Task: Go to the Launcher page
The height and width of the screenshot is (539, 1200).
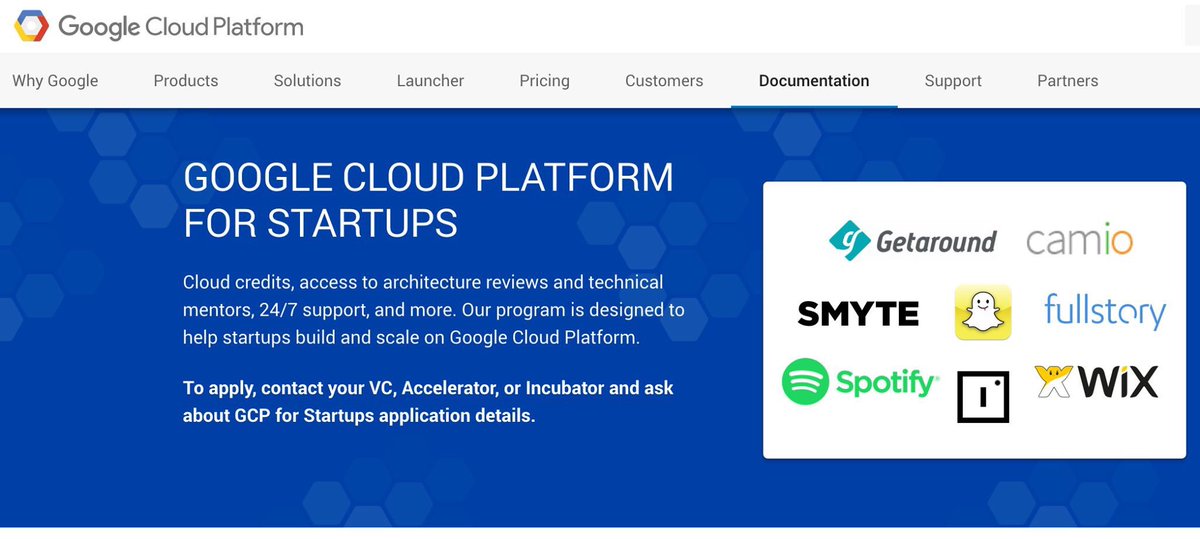Action: (430, 81)
